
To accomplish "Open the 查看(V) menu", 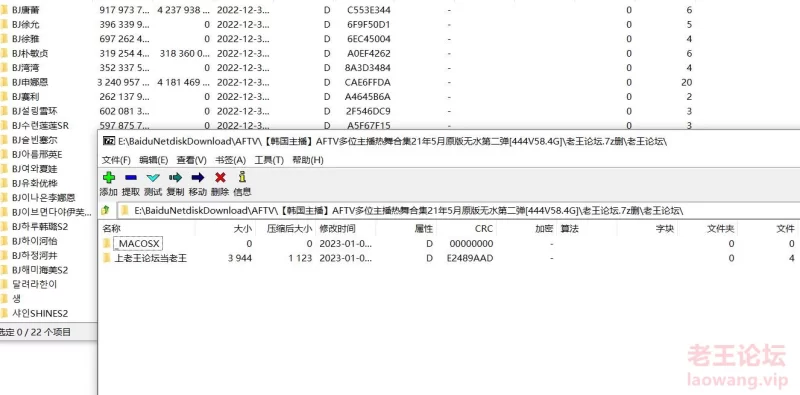I will coord(191,160).
